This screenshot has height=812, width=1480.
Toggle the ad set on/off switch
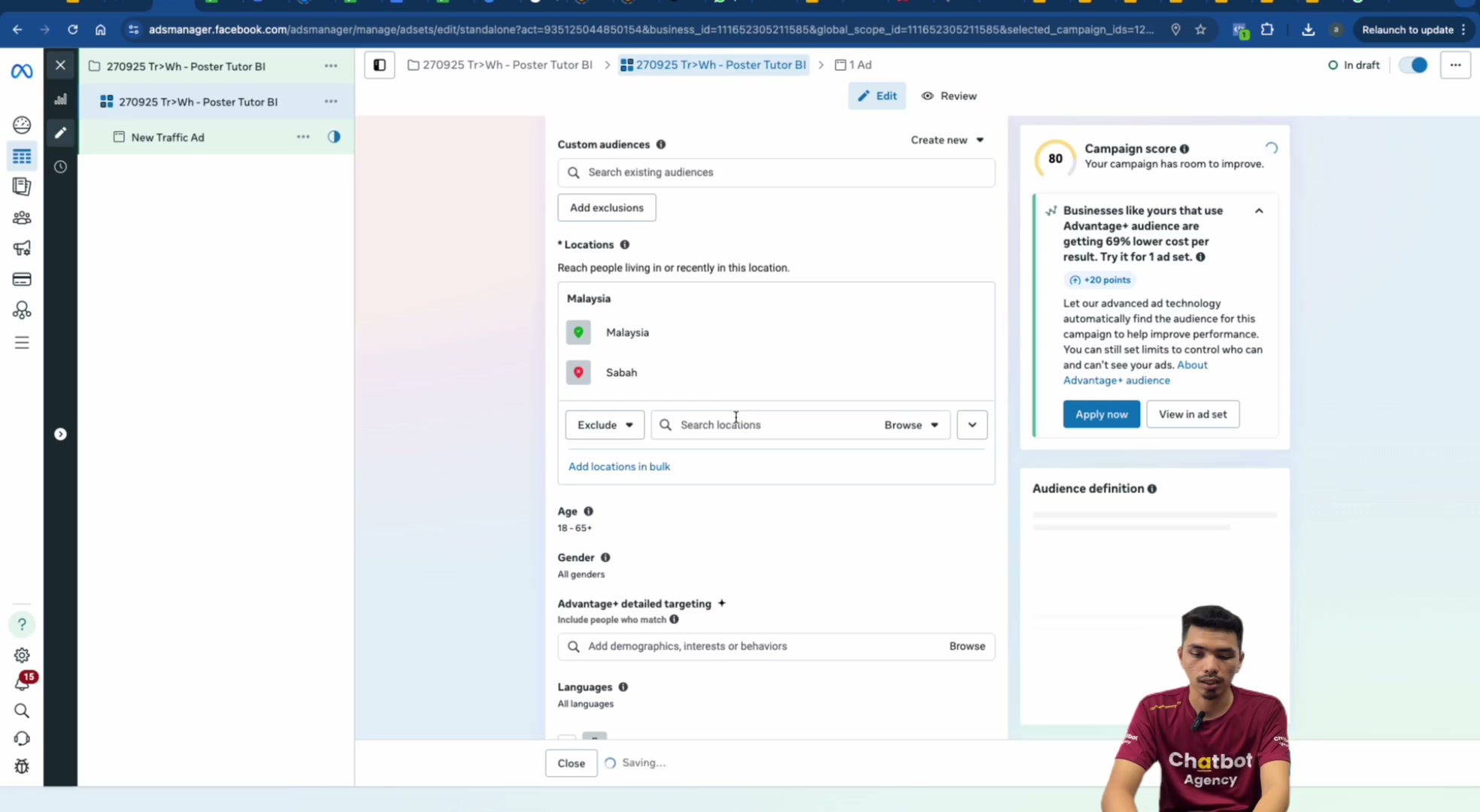tap(1413, 65)
